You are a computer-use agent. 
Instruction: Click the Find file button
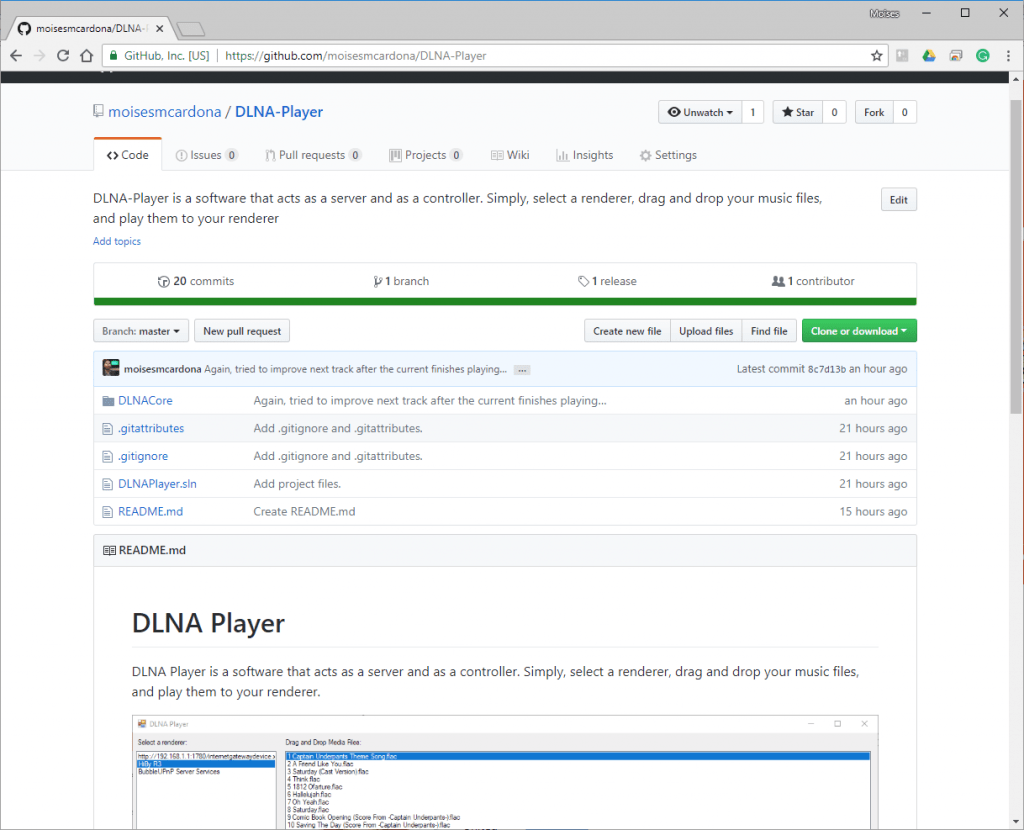coord(769,331)
